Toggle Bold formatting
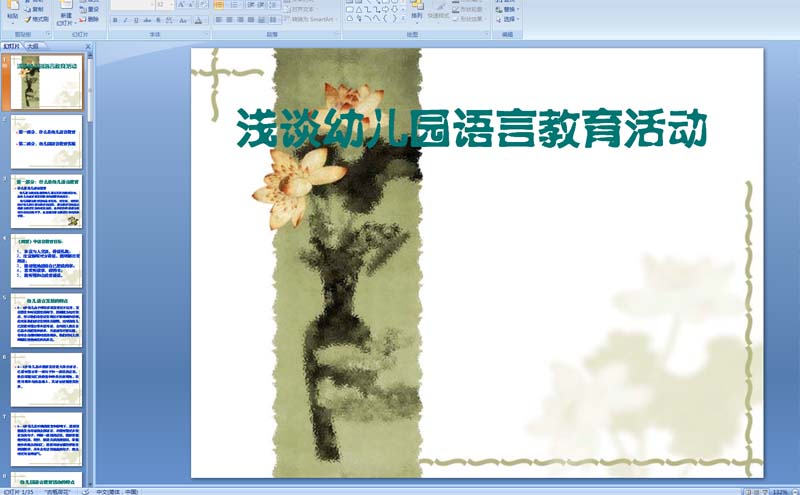The image size is (800, 495). point(115,20)
